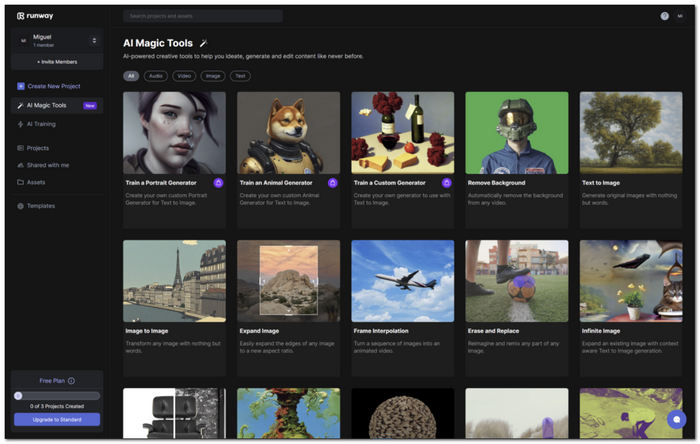Click the Create New Project plus icon
Screen dimensions: 700x444
pos(21,86)
